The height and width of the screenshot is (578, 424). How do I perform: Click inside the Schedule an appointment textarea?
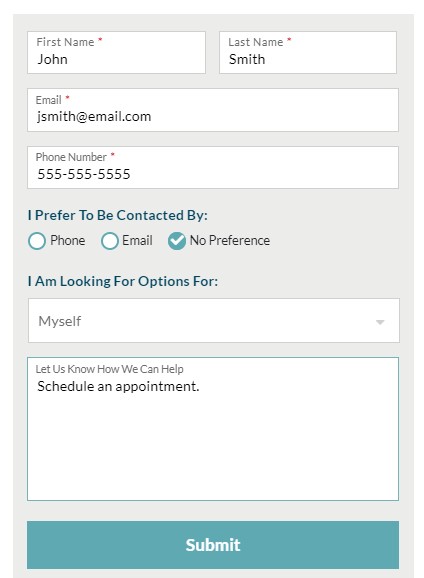(x=213, y=429)
